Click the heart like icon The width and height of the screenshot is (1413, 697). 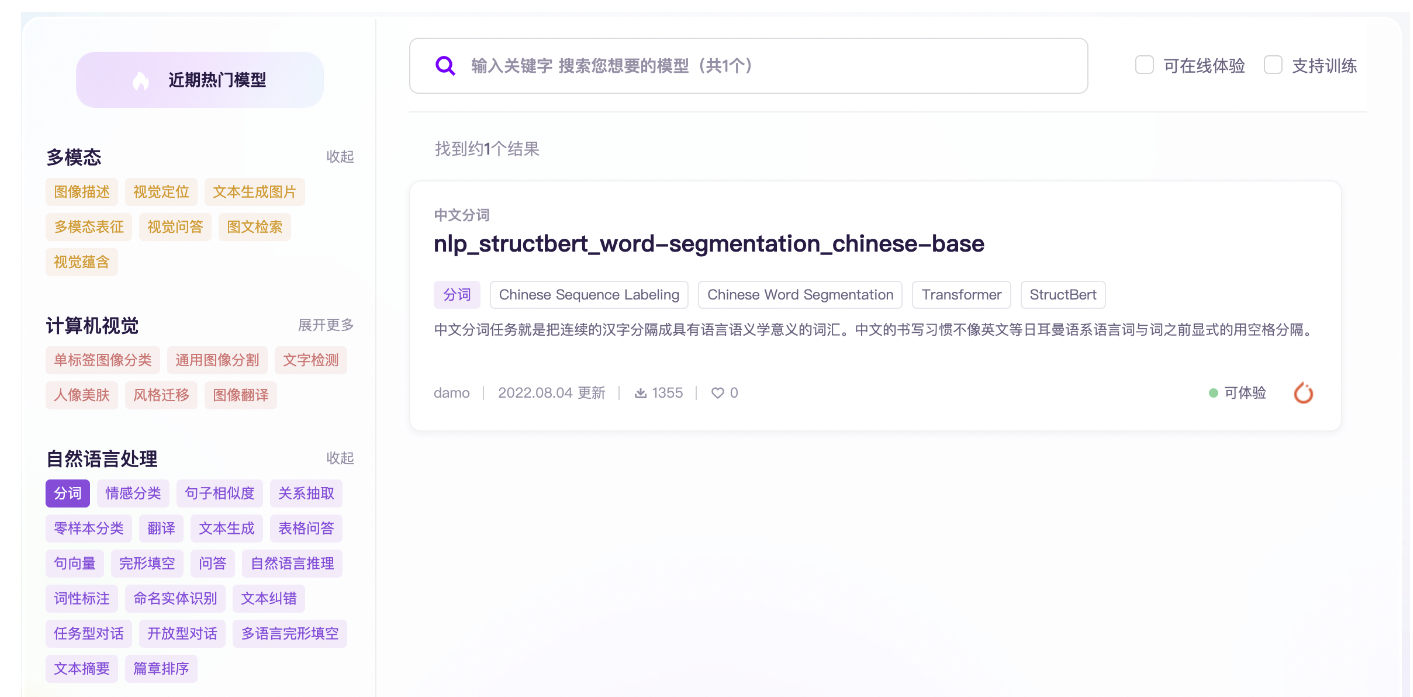(717, 393)
